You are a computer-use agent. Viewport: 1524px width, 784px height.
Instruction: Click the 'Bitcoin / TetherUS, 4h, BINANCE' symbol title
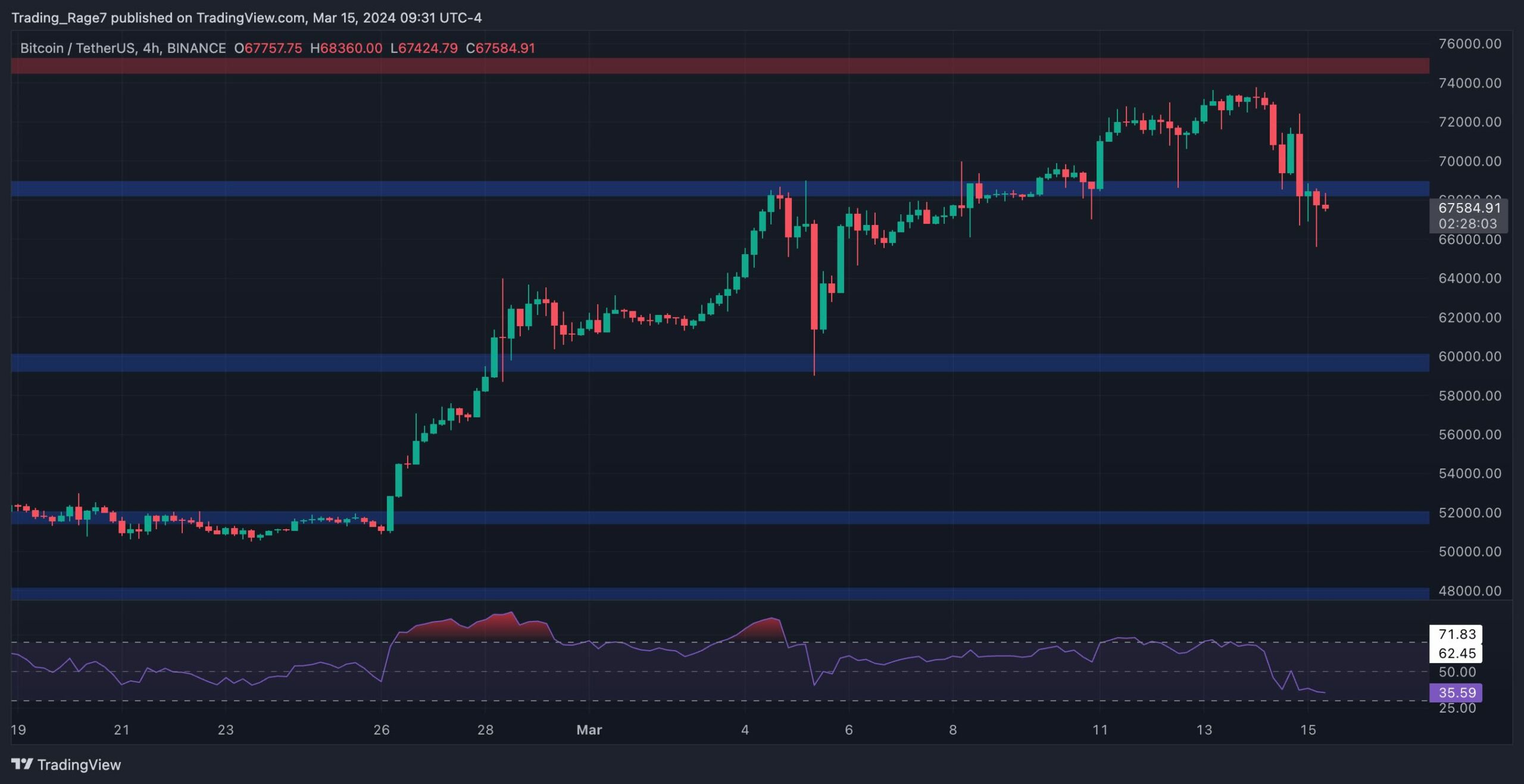(123, 48)
